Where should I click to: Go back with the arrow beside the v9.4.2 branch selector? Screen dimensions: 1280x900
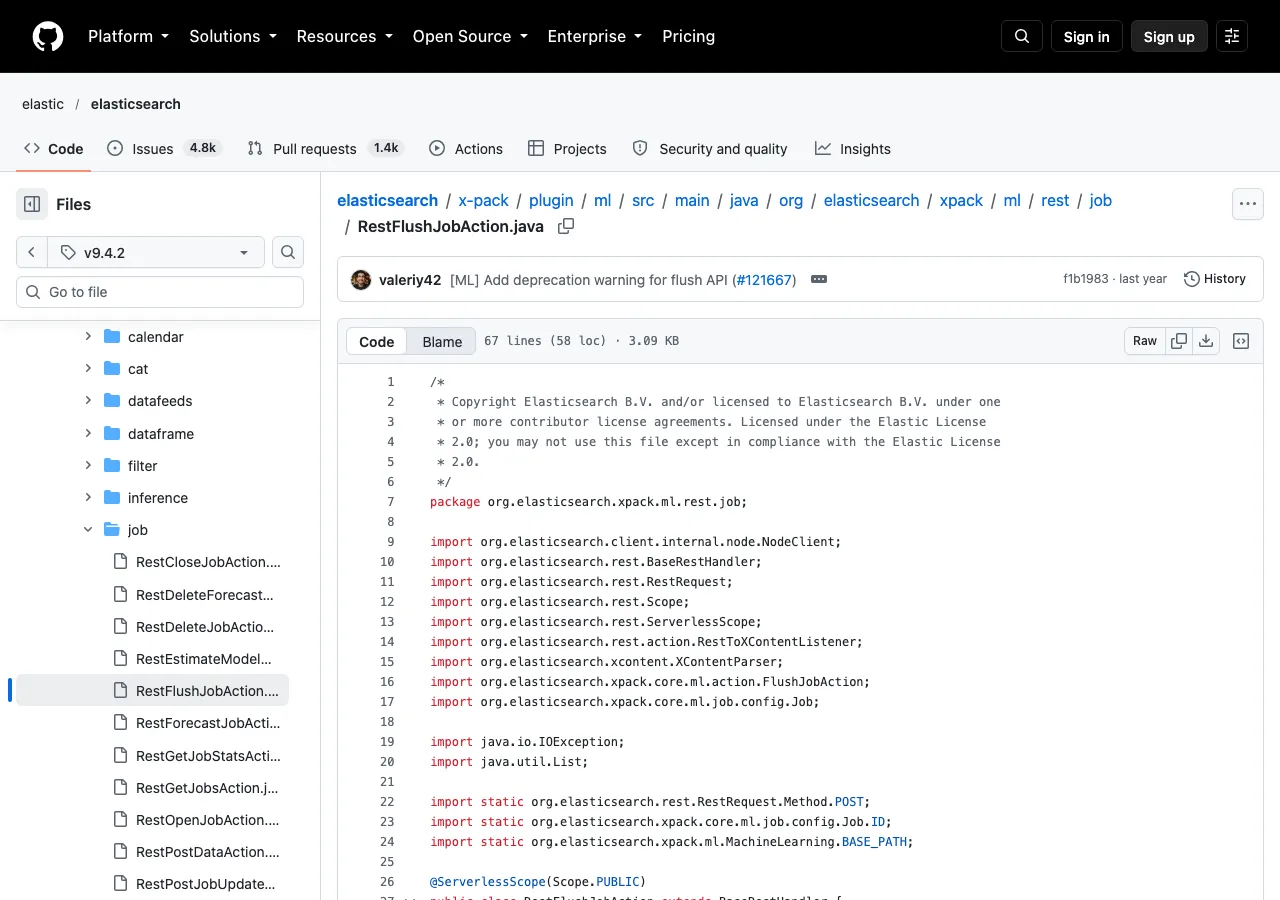click(32, 252)
